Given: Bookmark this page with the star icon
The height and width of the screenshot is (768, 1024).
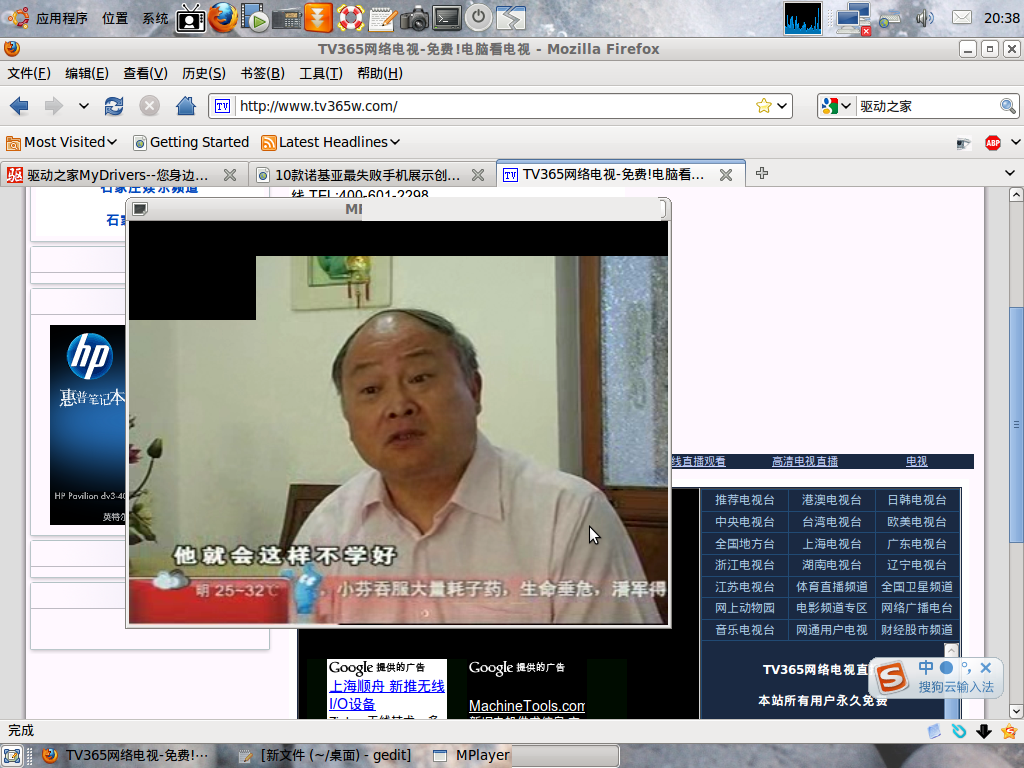Looking at the screenshot, I should click(x=763, y=106).
